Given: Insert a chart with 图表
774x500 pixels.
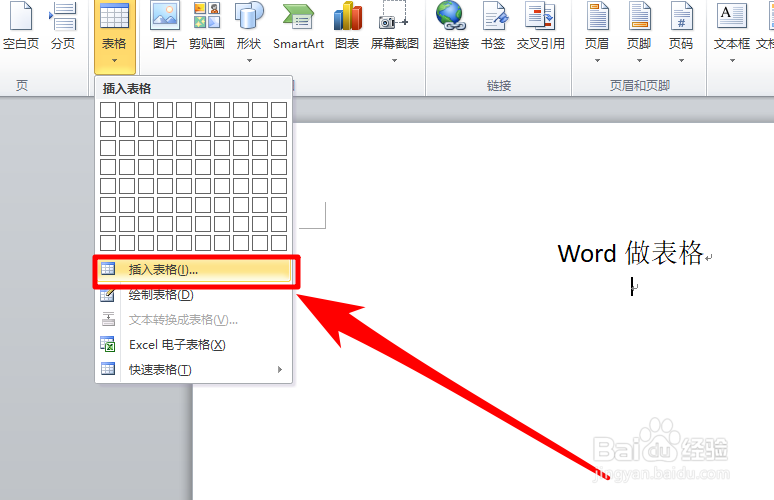Looking at the screenshot, I should [x=347, y=26].
